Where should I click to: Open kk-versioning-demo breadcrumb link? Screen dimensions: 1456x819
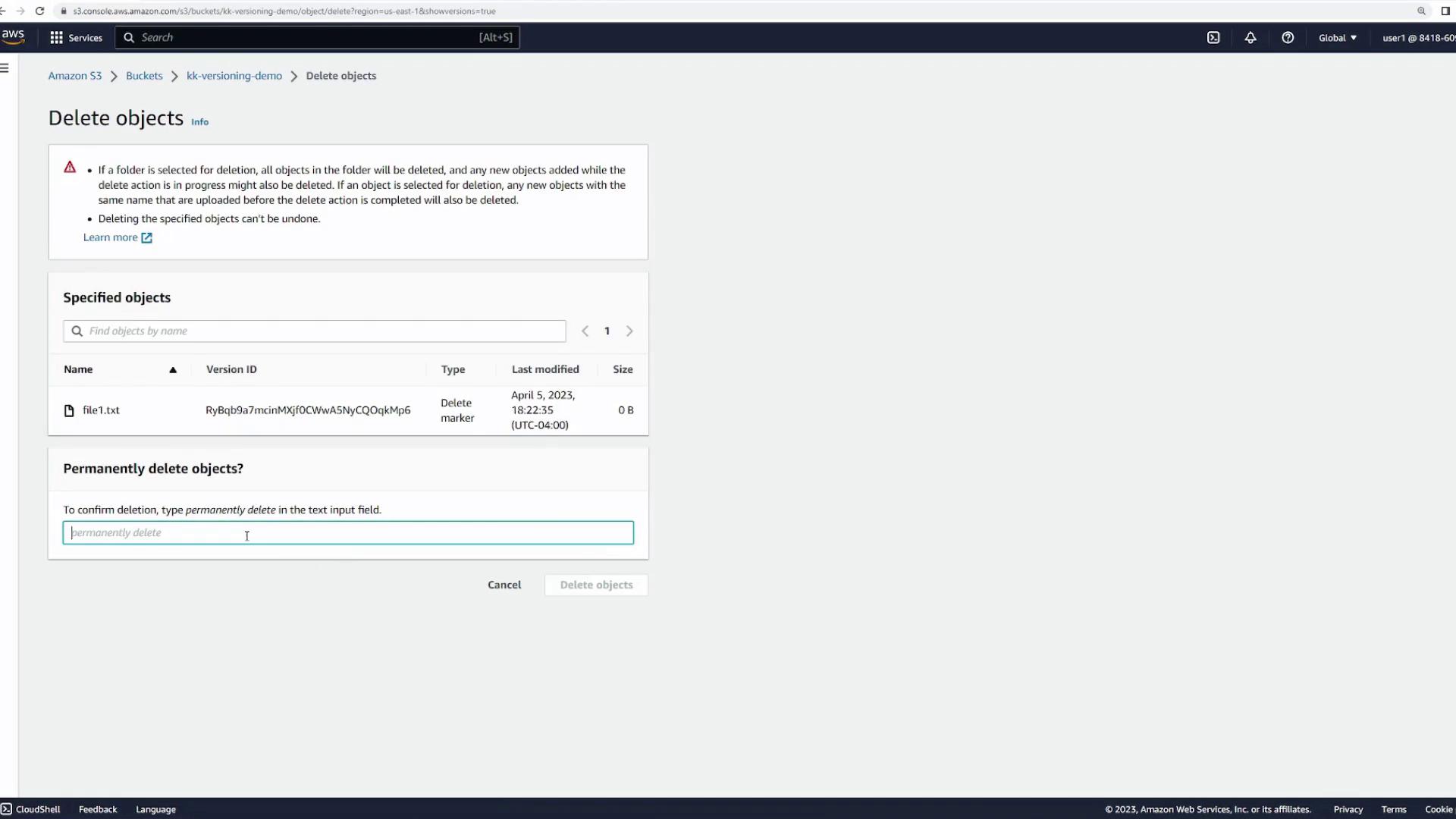(x=234, y=76)
